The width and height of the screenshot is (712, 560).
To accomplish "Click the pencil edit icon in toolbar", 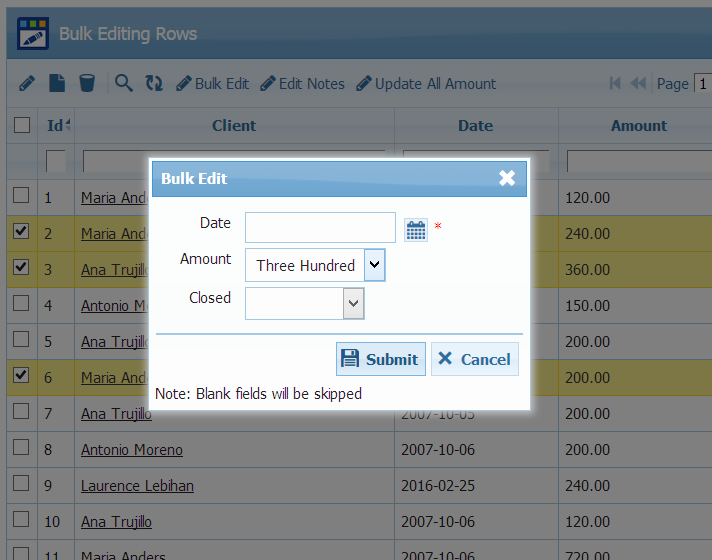I will 27,83.
